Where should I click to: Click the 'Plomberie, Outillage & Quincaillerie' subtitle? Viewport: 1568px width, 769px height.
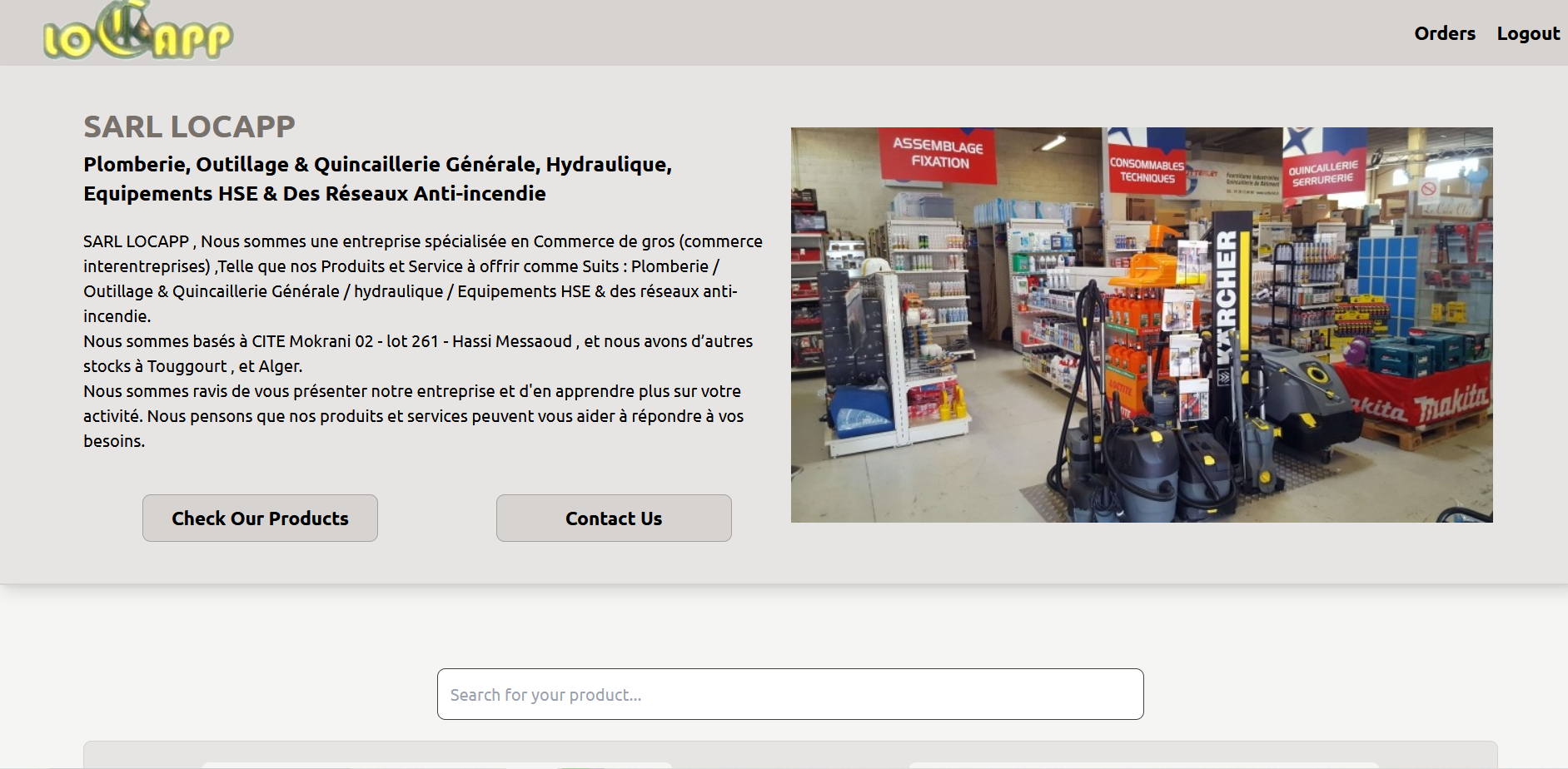point(377,179)
